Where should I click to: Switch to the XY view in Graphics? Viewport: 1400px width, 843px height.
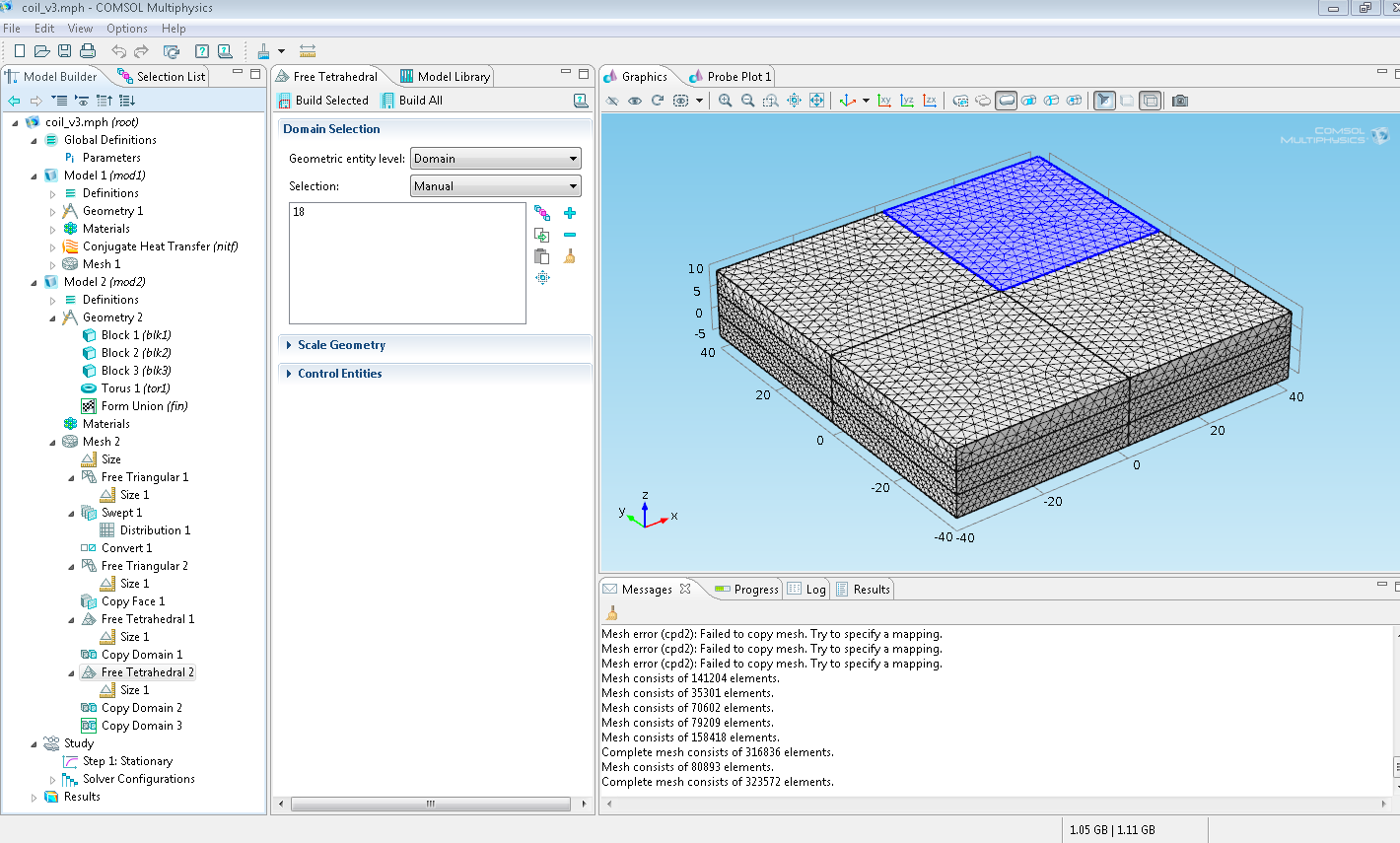click(884, 101)
